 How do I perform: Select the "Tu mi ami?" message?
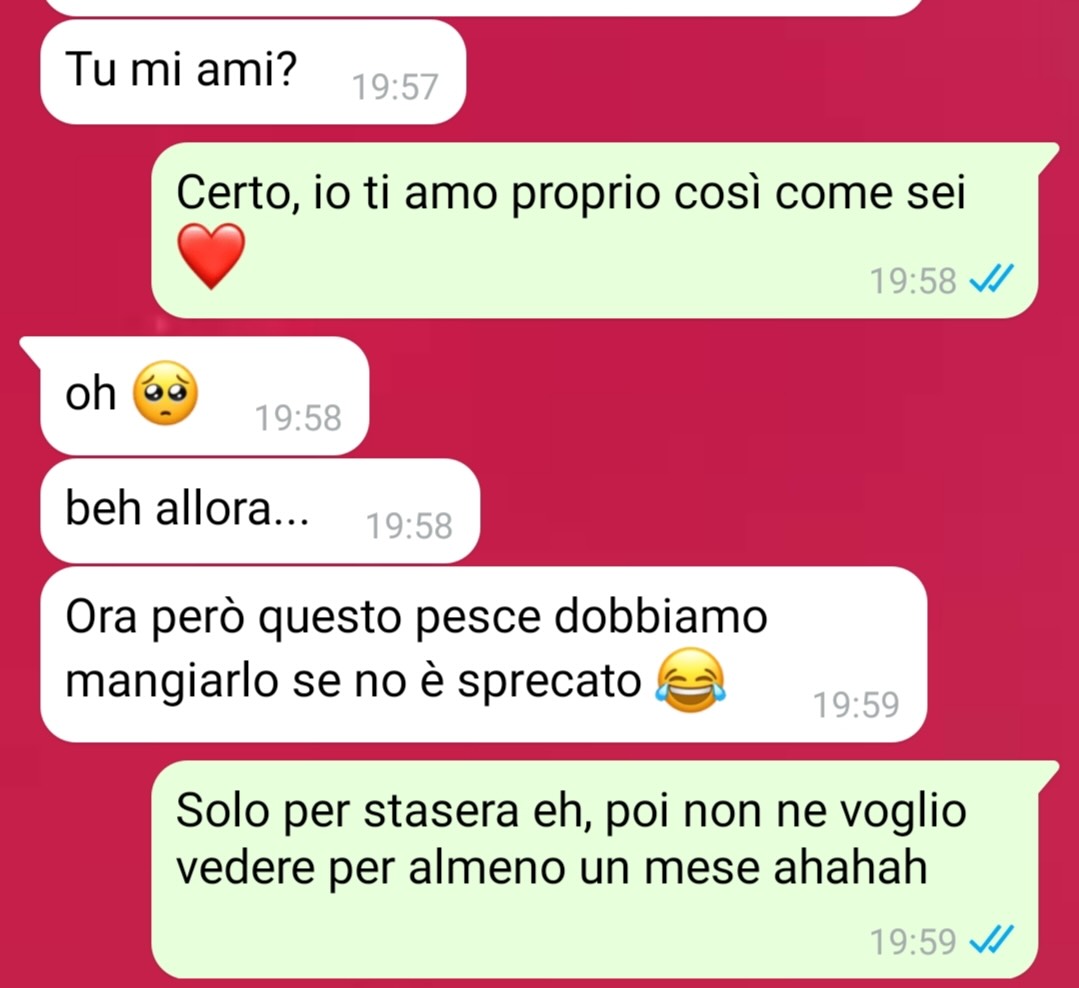[x=253, y=72]
